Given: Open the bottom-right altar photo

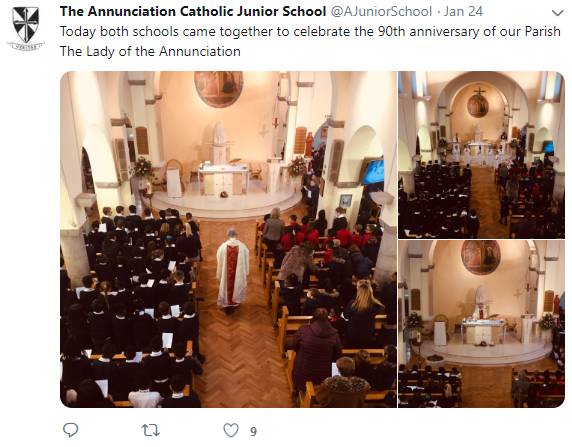Looking at the screenshot, I should click(481, 324).
